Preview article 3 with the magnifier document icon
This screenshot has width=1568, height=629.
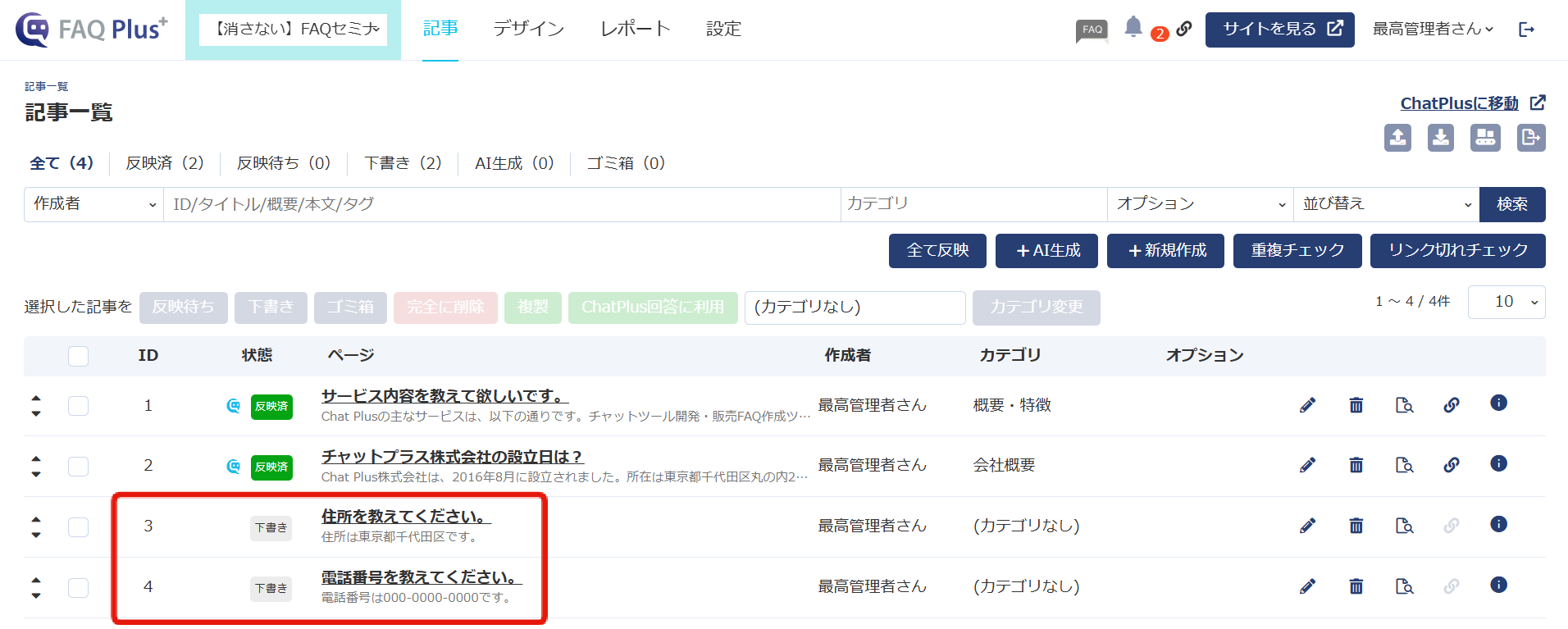[x=1404, y=526]
